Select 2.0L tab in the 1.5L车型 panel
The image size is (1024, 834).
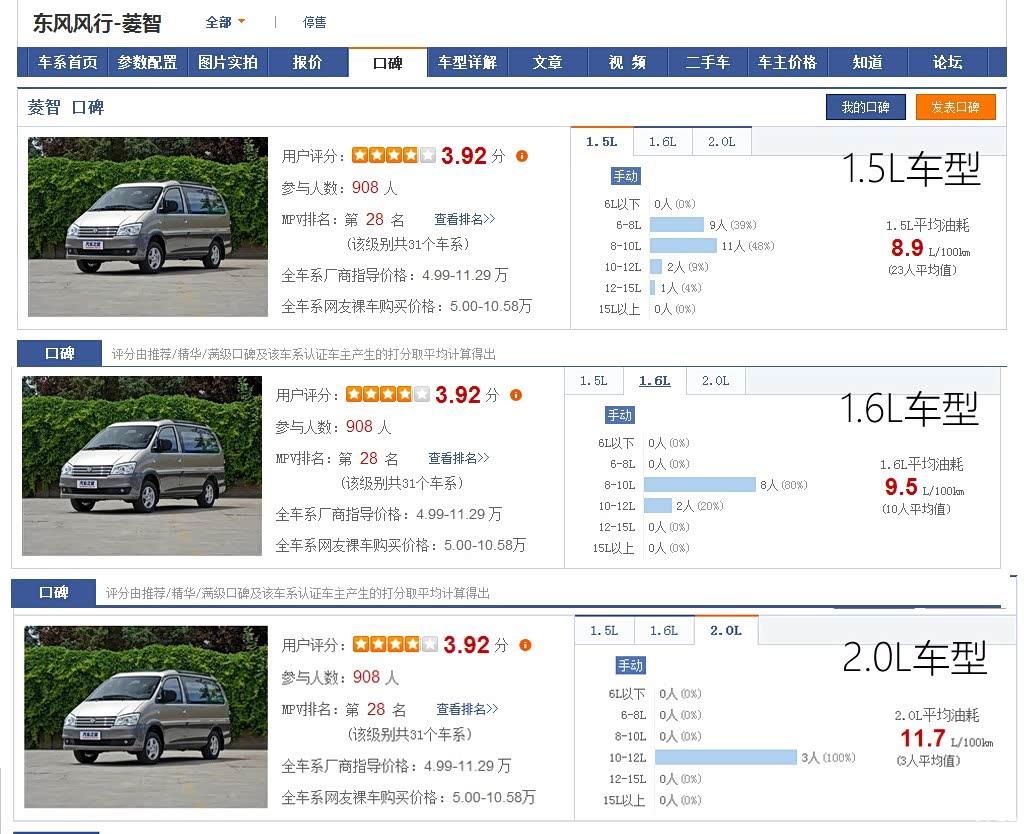[x=722, y=142]
